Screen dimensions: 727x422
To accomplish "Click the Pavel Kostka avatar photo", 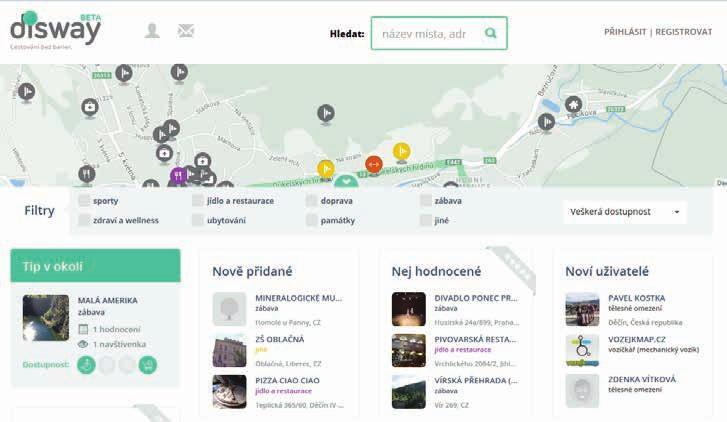I will coord(582,309).
